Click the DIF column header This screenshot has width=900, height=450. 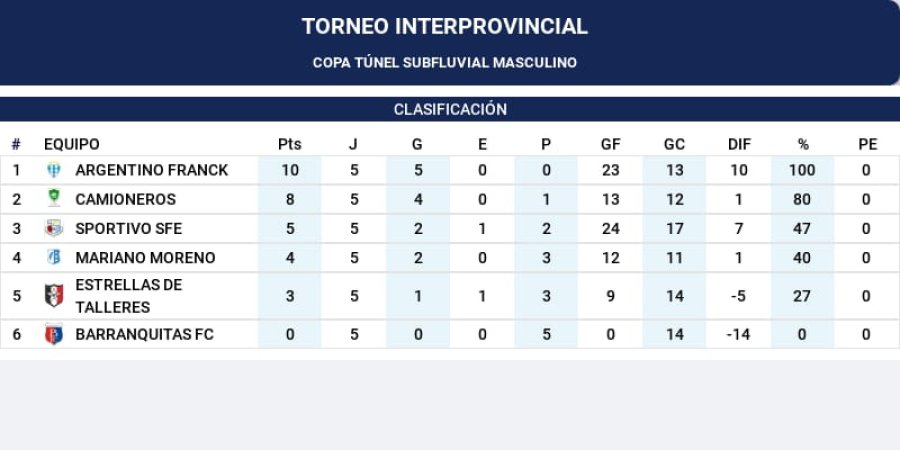coord(739,144)
